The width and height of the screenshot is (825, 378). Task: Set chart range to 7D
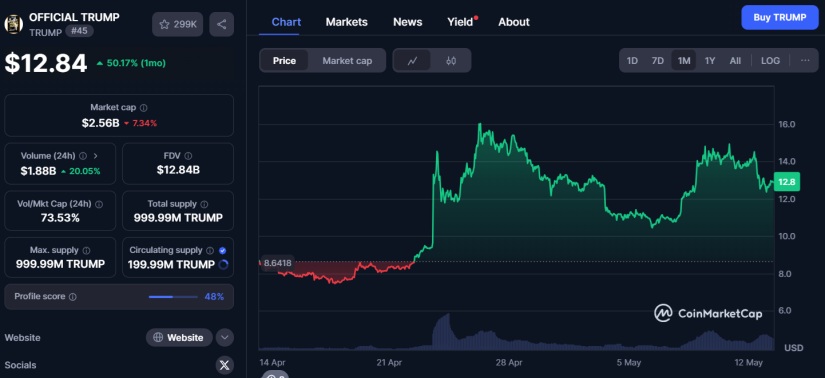tap(658, 61)
